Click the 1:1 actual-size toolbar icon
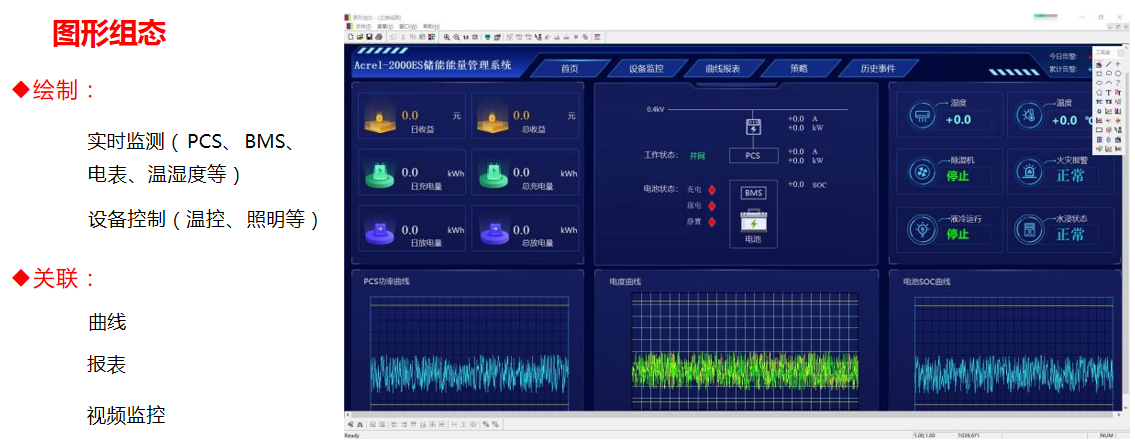Screen dimensions: 1135x441 [465, 37]
